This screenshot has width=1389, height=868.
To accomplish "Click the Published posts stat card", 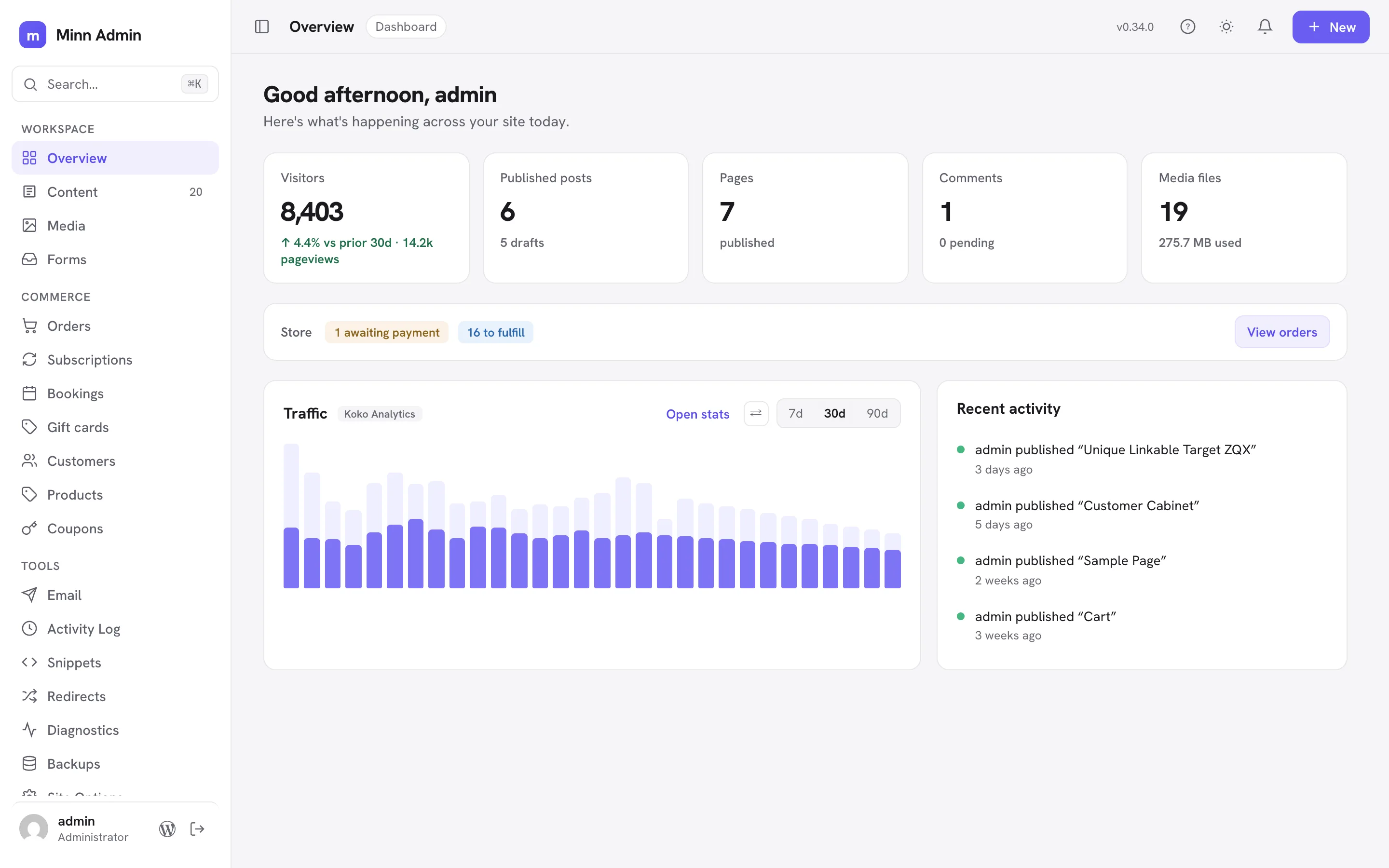I will pos(586,218).
